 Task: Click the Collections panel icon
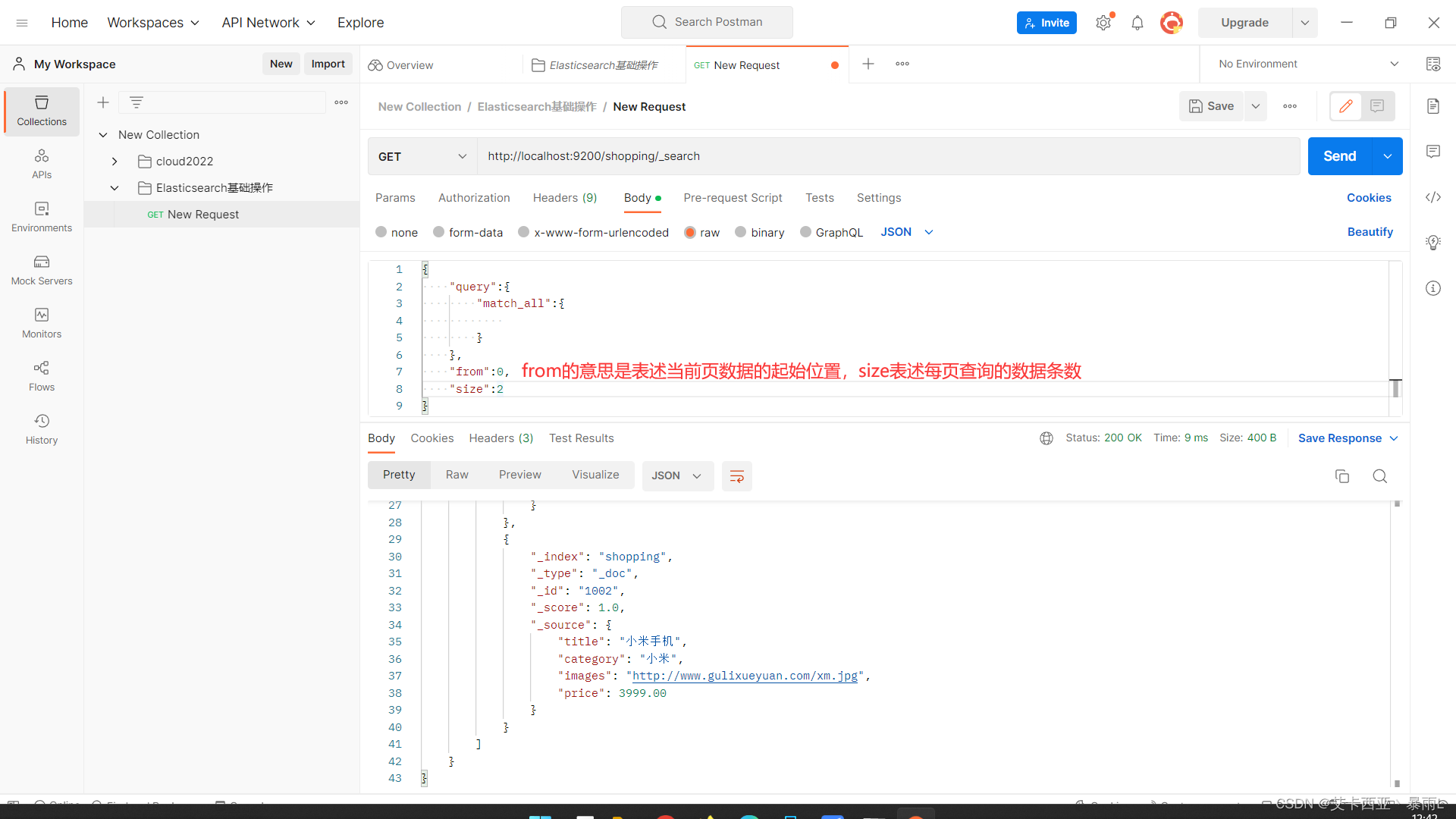[41, 110]
